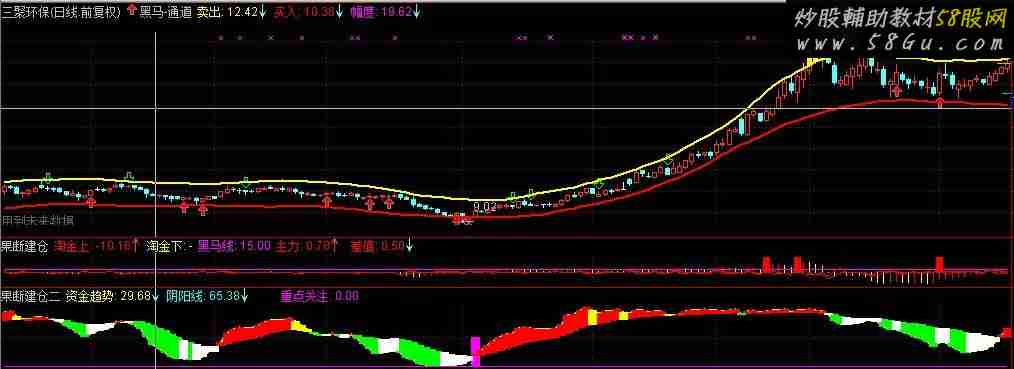This screenshot has height=369, width=1014.
Task: Click the up arrow after 淘金上 value
Action: [136, 245]
